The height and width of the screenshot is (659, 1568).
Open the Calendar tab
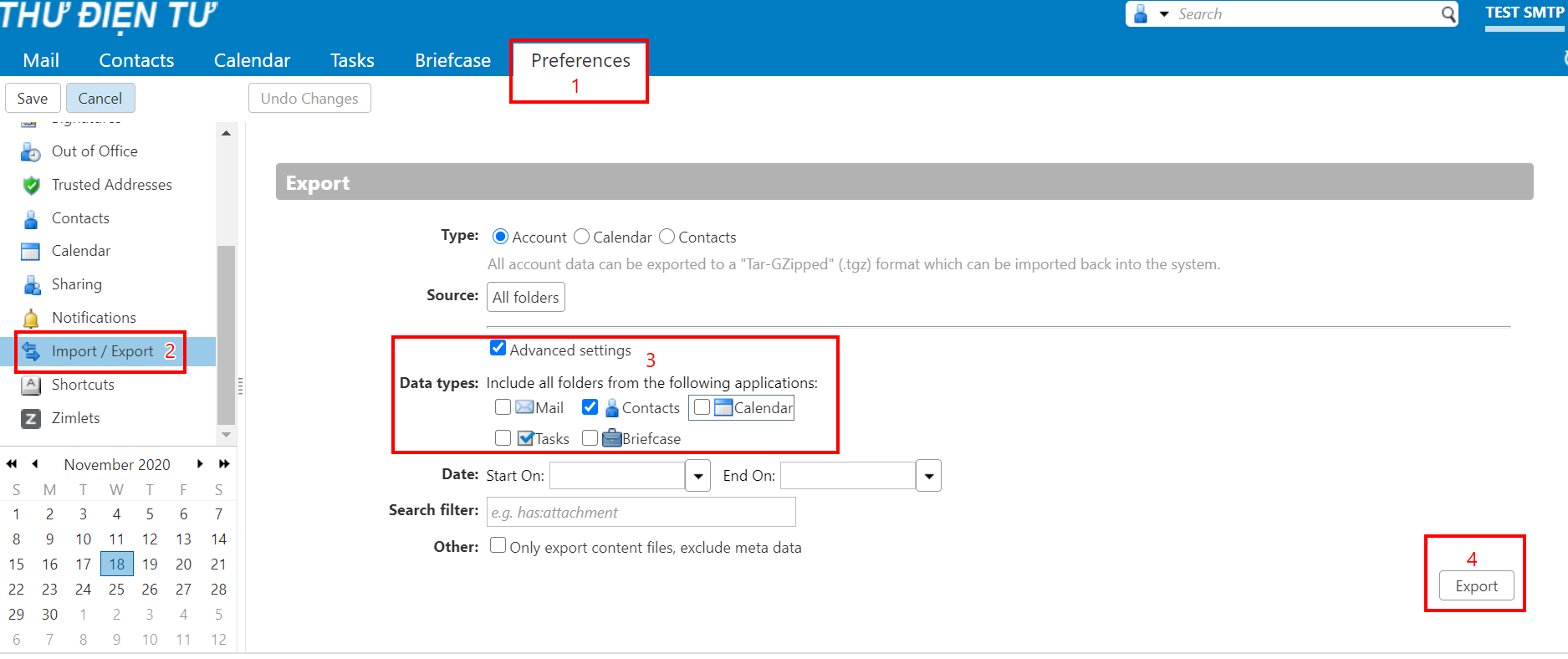(252, 60)
